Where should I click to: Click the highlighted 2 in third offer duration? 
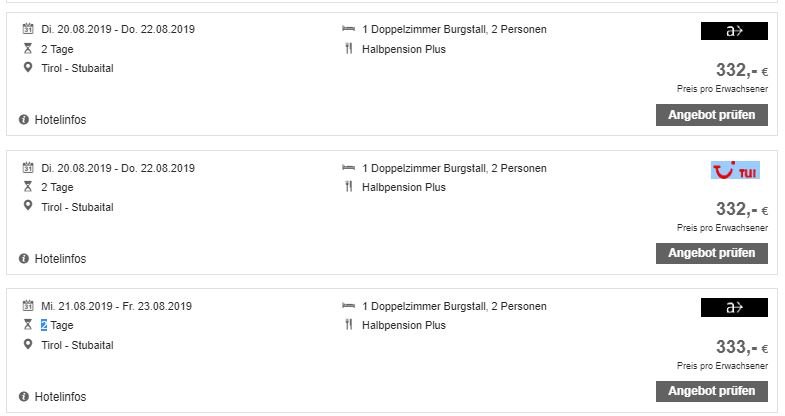pos(44,325)
